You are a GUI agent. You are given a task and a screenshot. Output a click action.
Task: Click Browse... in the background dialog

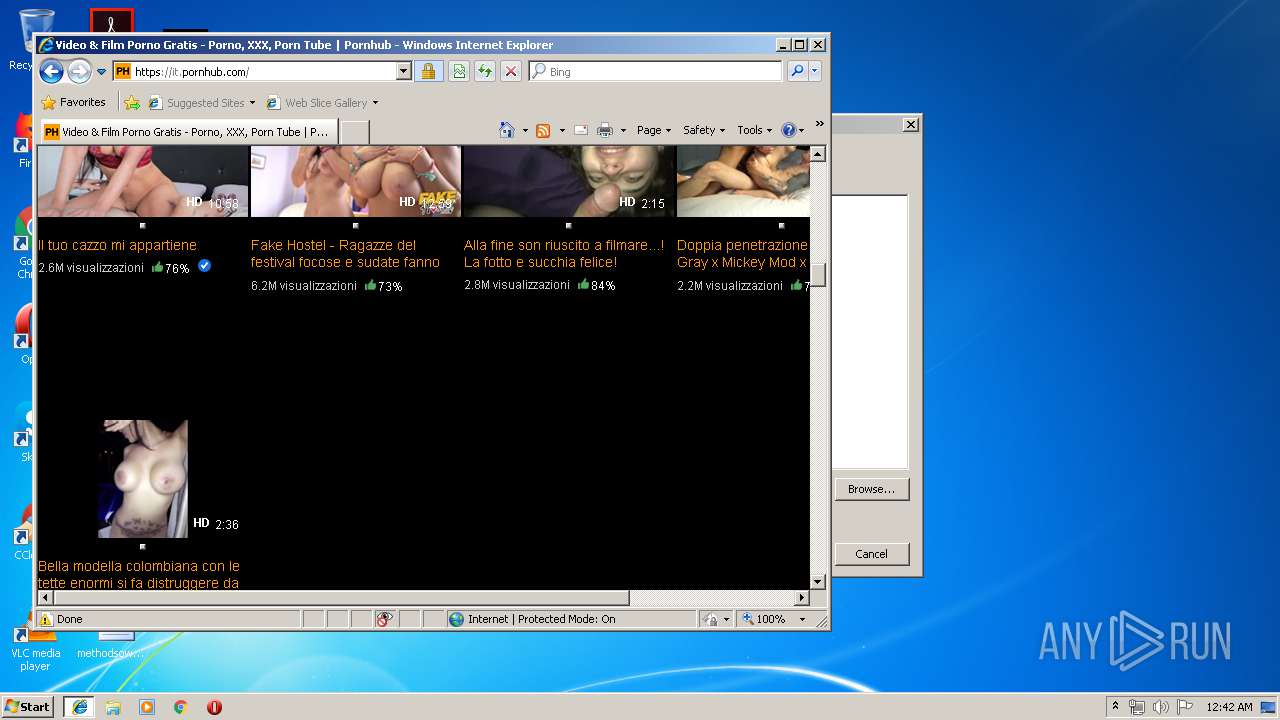click(x=871, y=489)
